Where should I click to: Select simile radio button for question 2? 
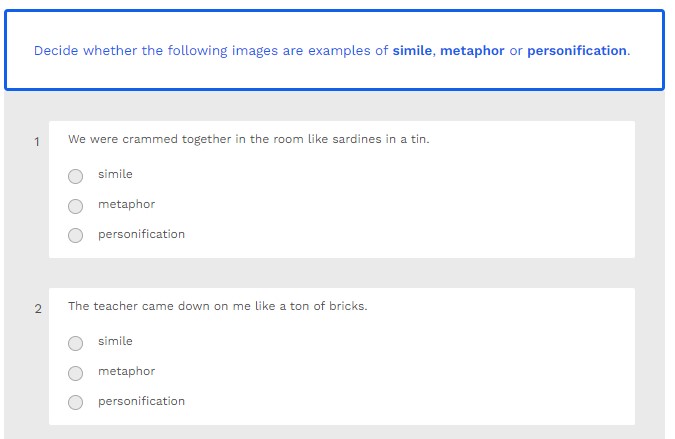pos(76,343)
